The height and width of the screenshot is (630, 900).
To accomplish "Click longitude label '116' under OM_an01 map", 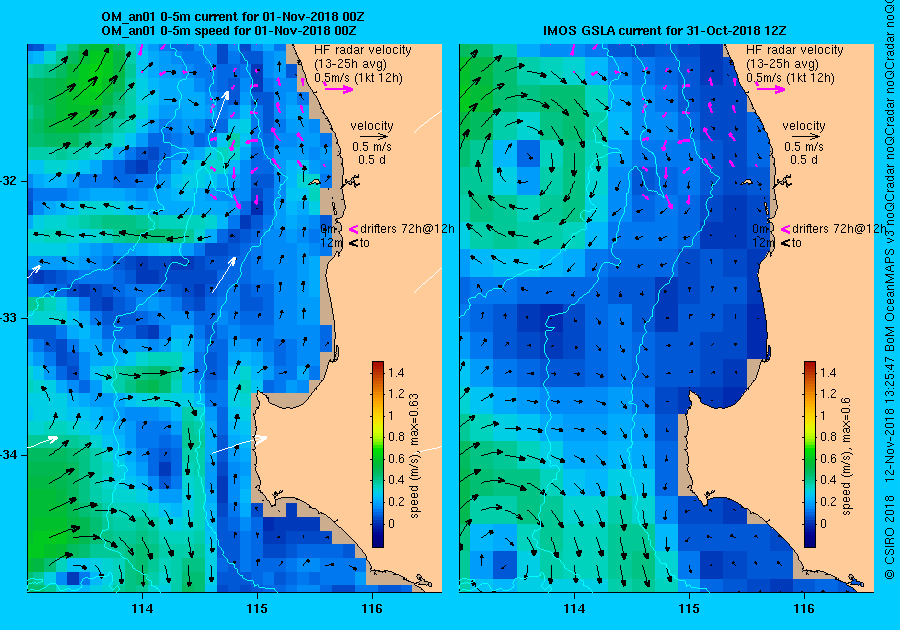I will point(372,609).
